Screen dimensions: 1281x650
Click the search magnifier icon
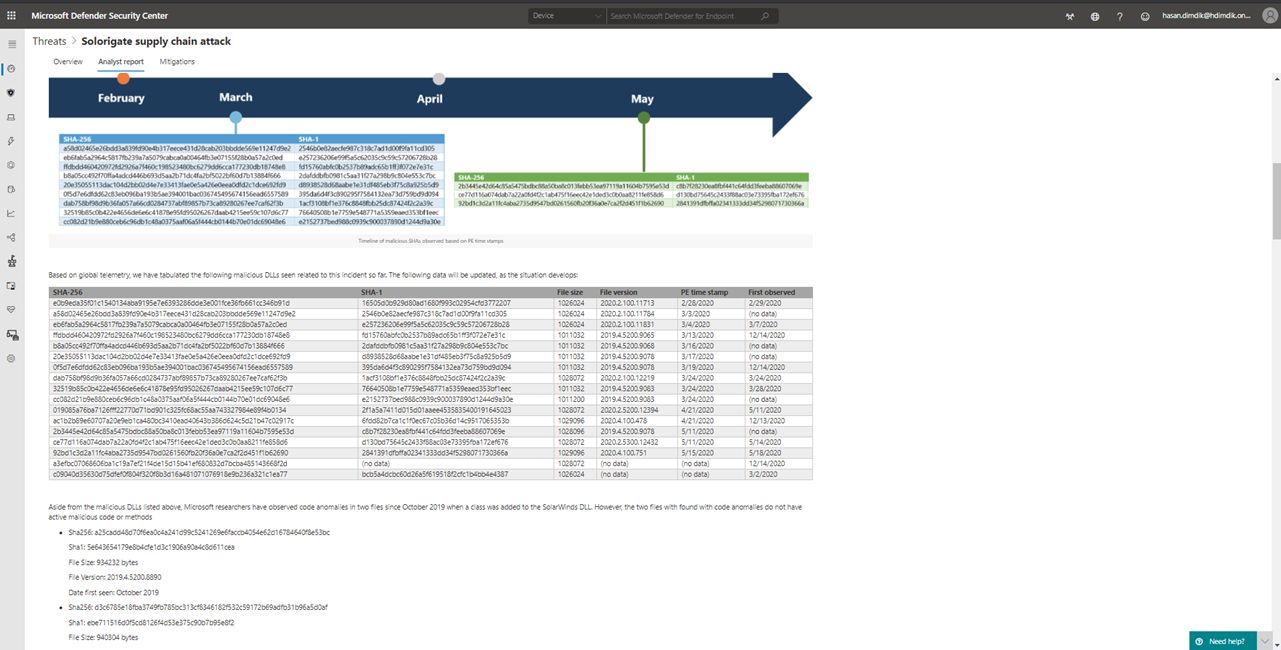coord(765,16)
